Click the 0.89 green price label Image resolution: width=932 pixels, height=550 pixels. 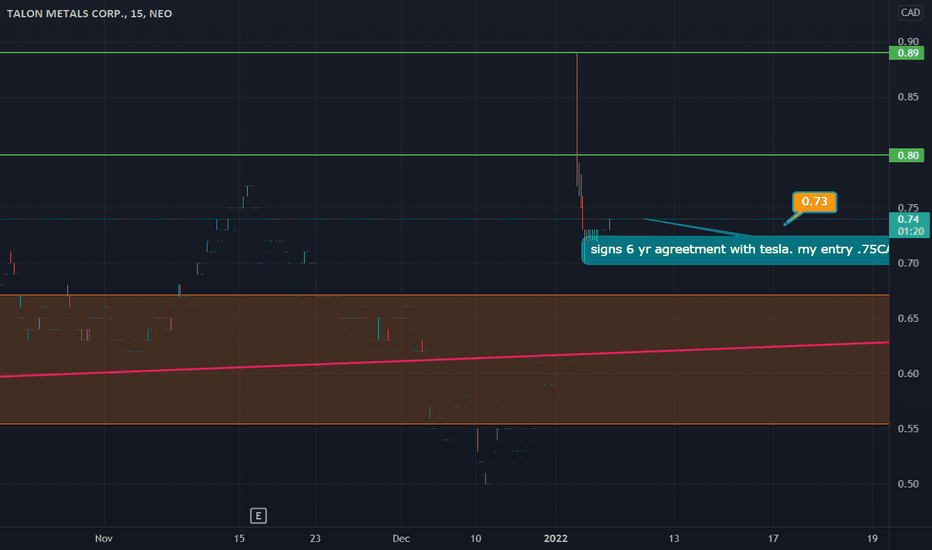(x=907, y=53)
